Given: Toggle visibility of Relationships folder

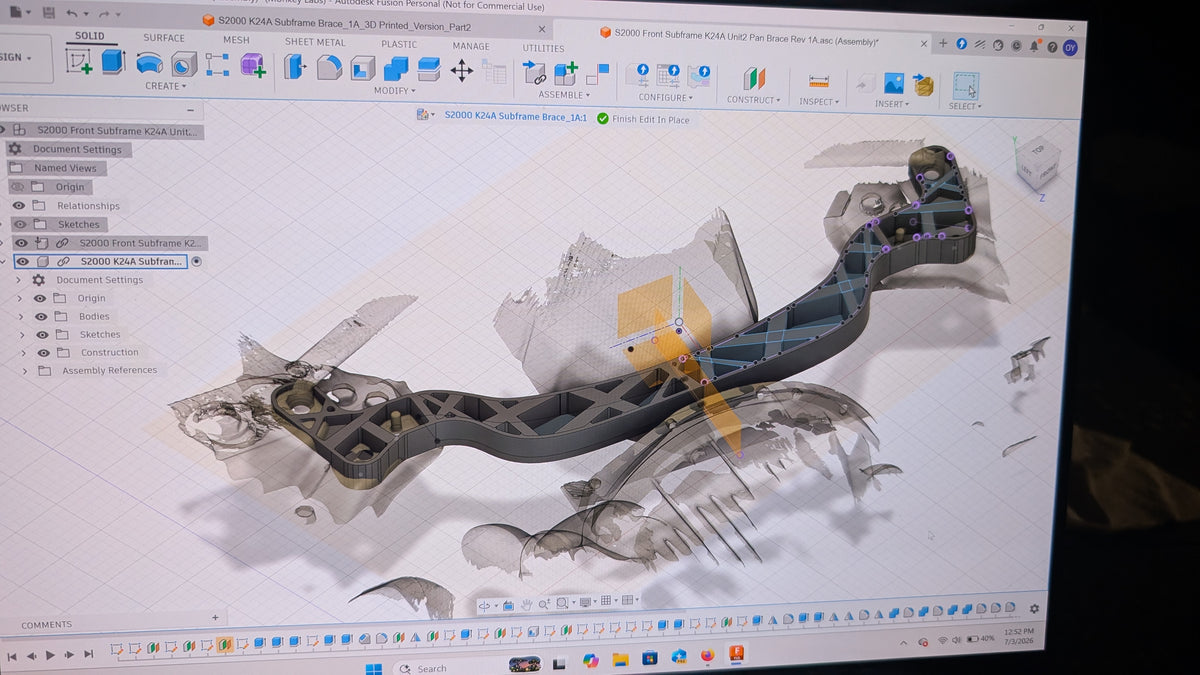Looking at the screenshot, I should pos(19,205).
